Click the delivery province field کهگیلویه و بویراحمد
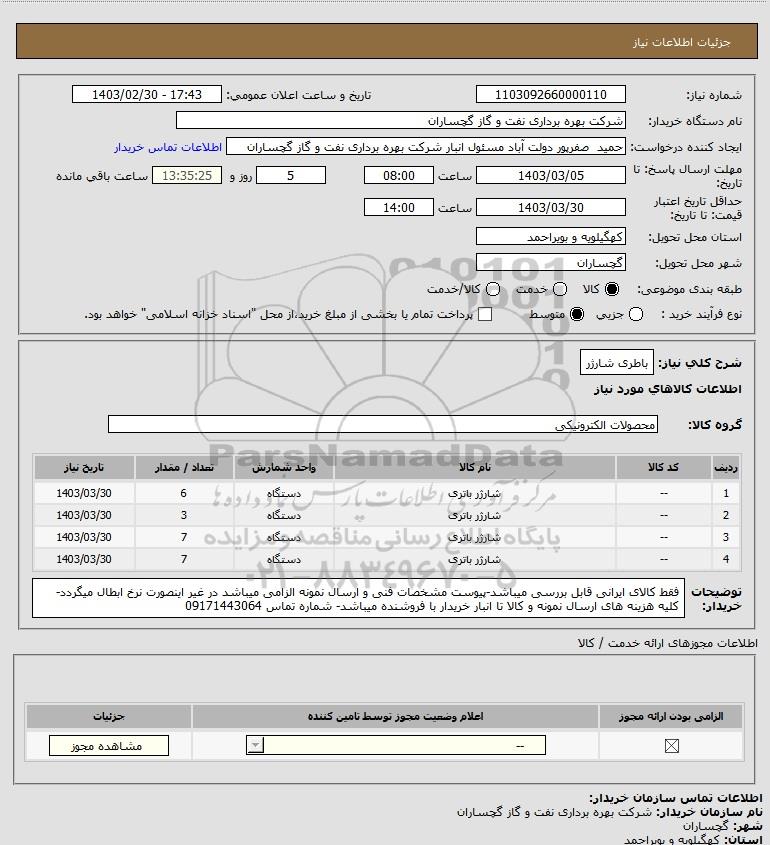770x845 pixels. pos(551,237)
